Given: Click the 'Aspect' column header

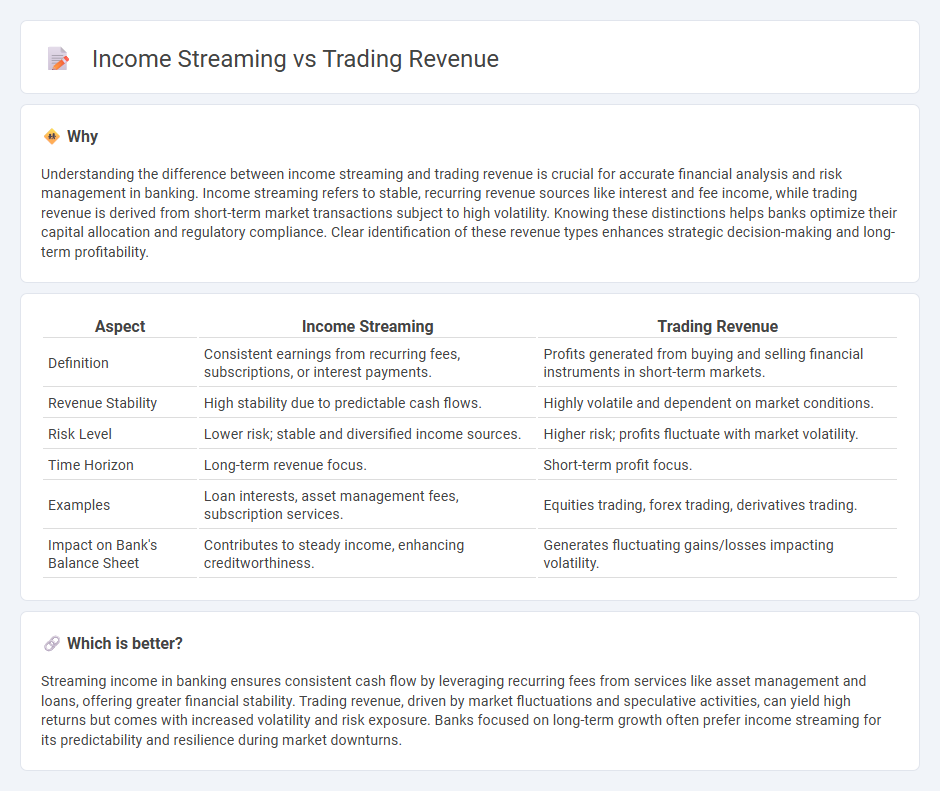Looking at the screenshot, I should (x=120, y=326).
